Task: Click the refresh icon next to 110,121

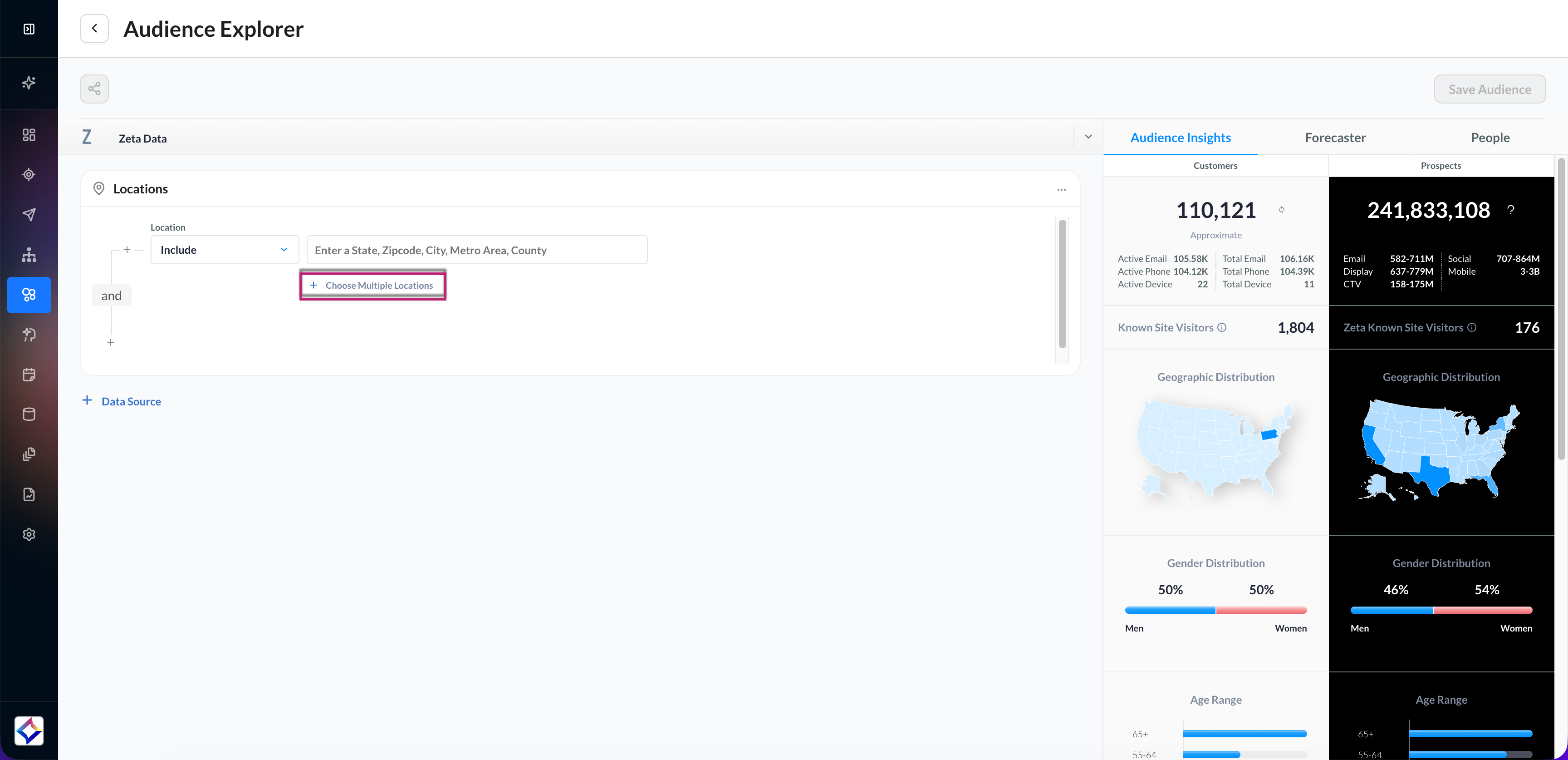Action: pos(1281,210)
